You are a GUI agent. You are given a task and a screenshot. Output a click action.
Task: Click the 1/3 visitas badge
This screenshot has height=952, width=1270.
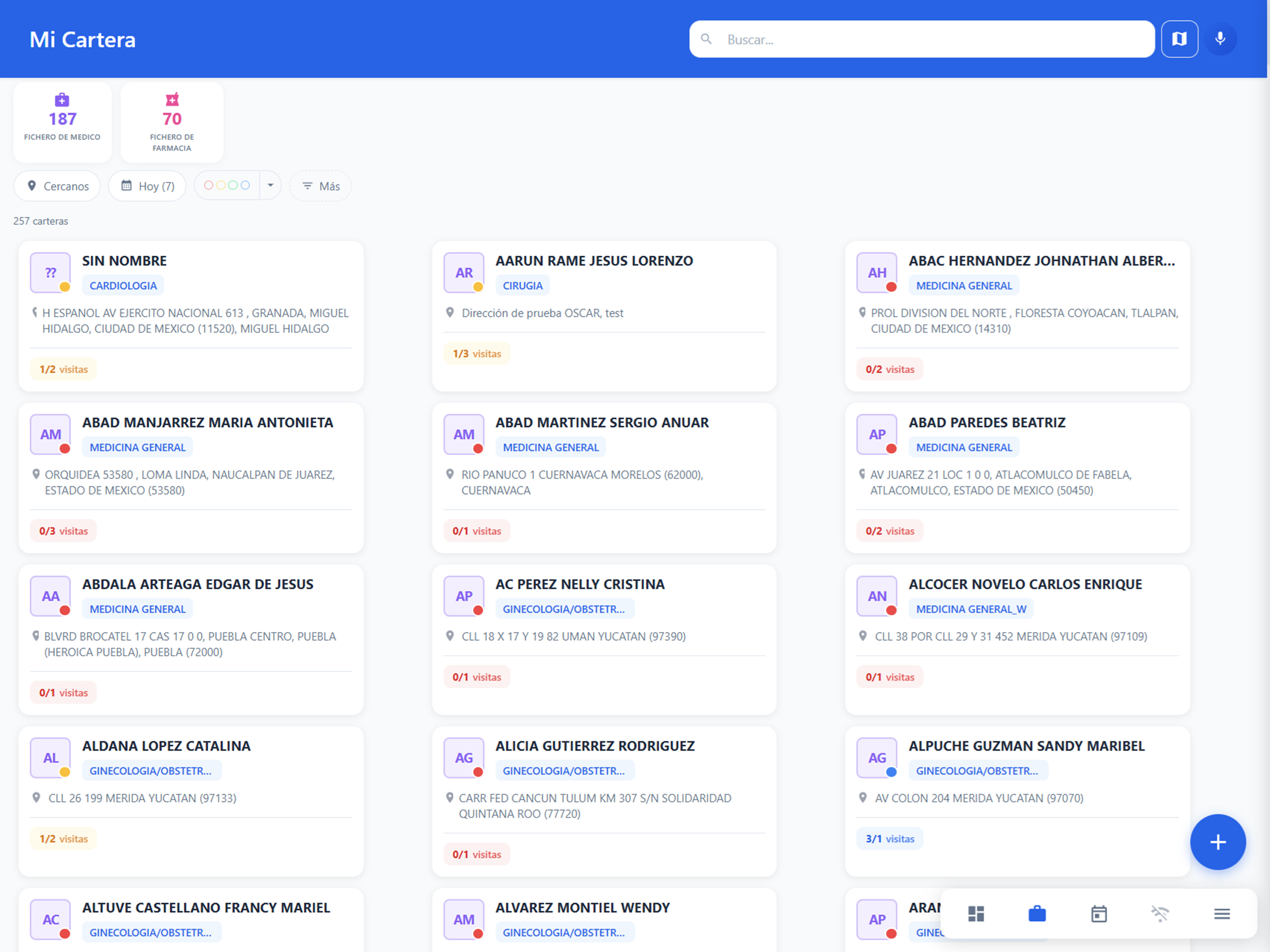click(x=476, y=354)
